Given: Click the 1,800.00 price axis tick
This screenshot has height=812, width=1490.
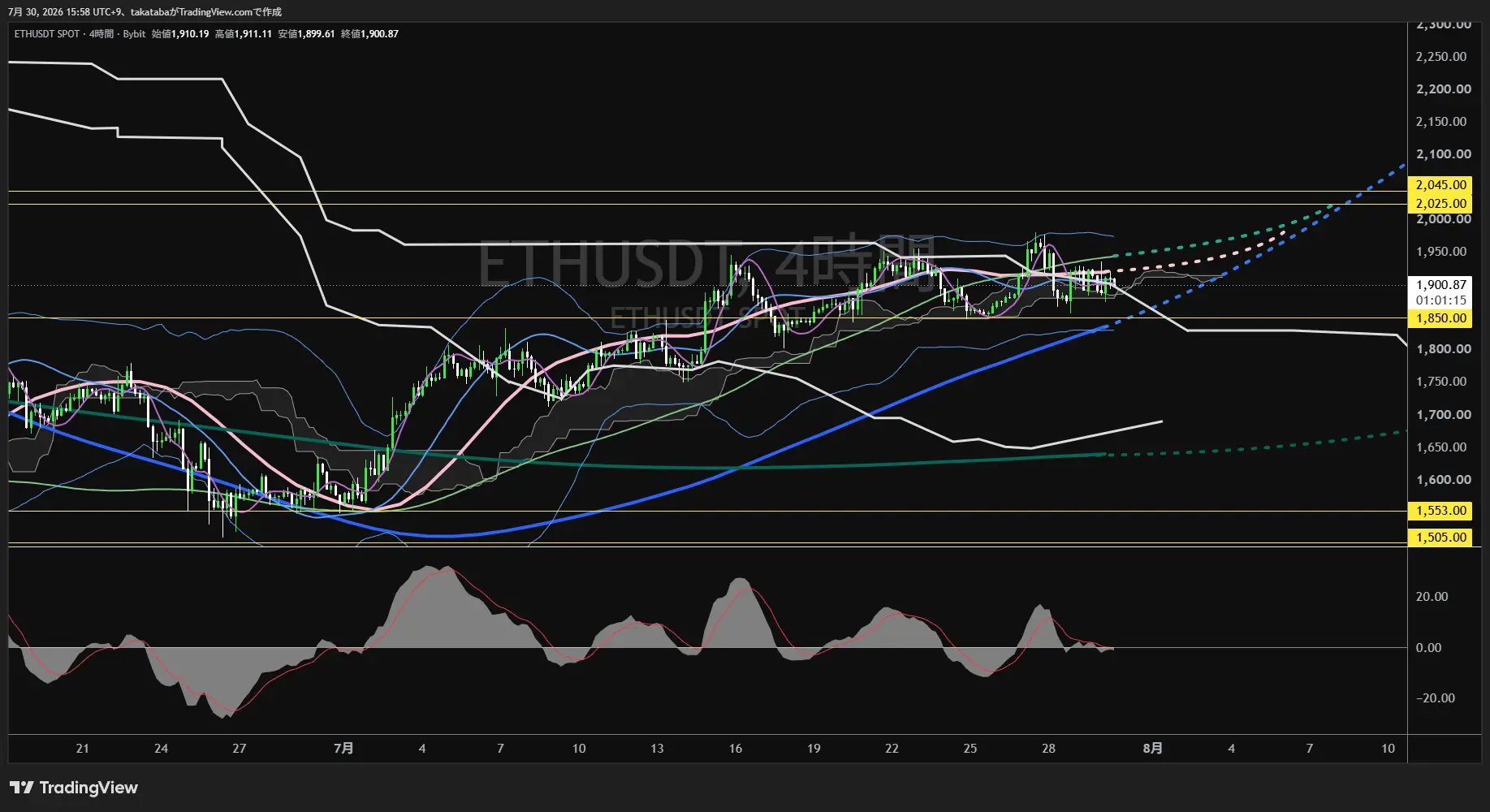Looking at the screenshot, I should (1443, 349).
